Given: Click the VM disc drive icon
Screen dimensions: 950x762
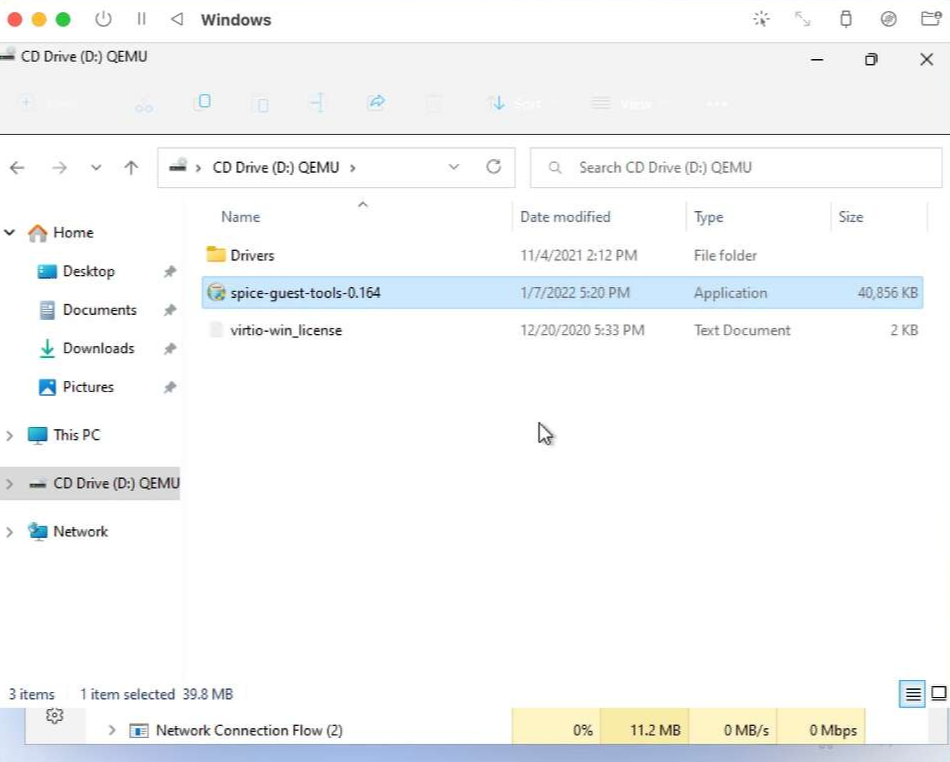Looking at the screenshot, I should pos(888,19).
